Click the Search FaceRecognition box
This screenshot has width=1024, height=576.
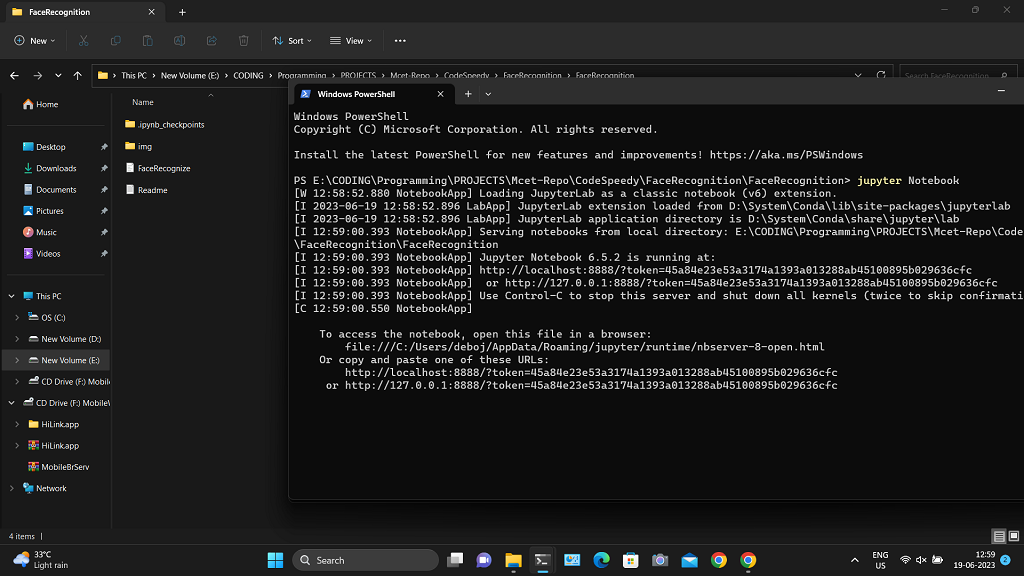tap(957, 76)
